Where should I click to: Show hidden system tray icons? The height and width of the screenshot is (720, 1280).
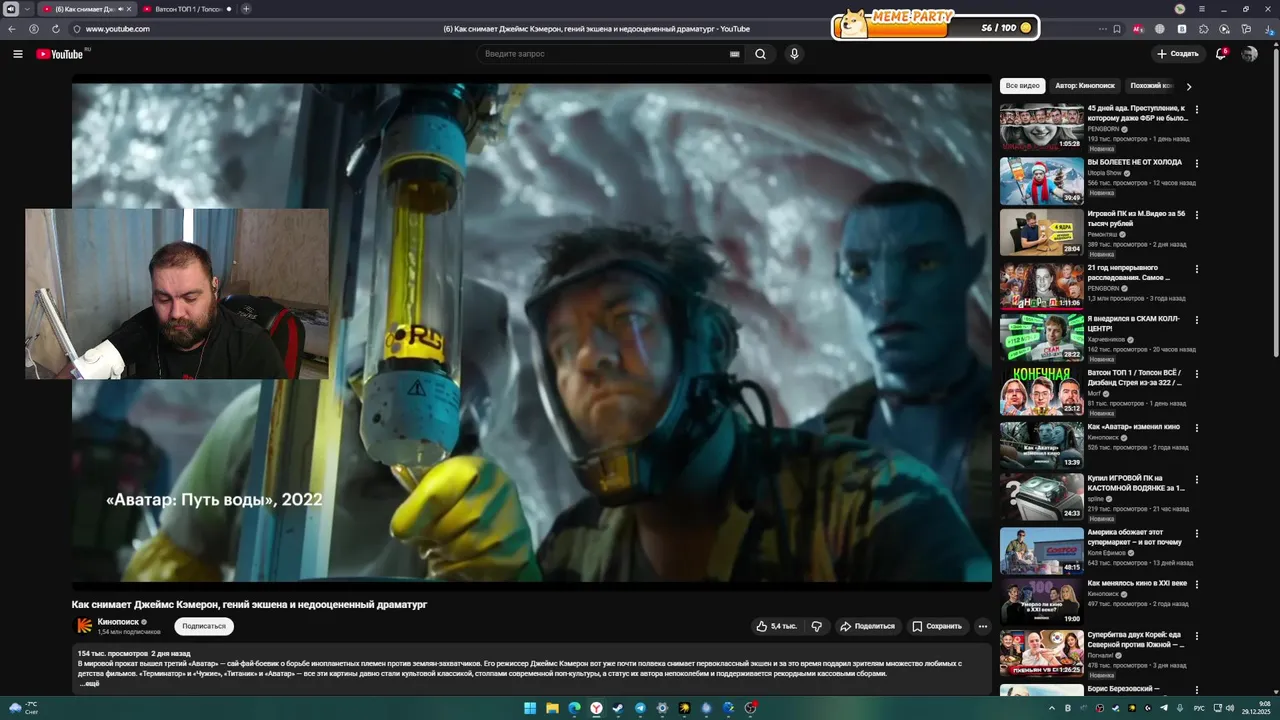click(1054, 708)
